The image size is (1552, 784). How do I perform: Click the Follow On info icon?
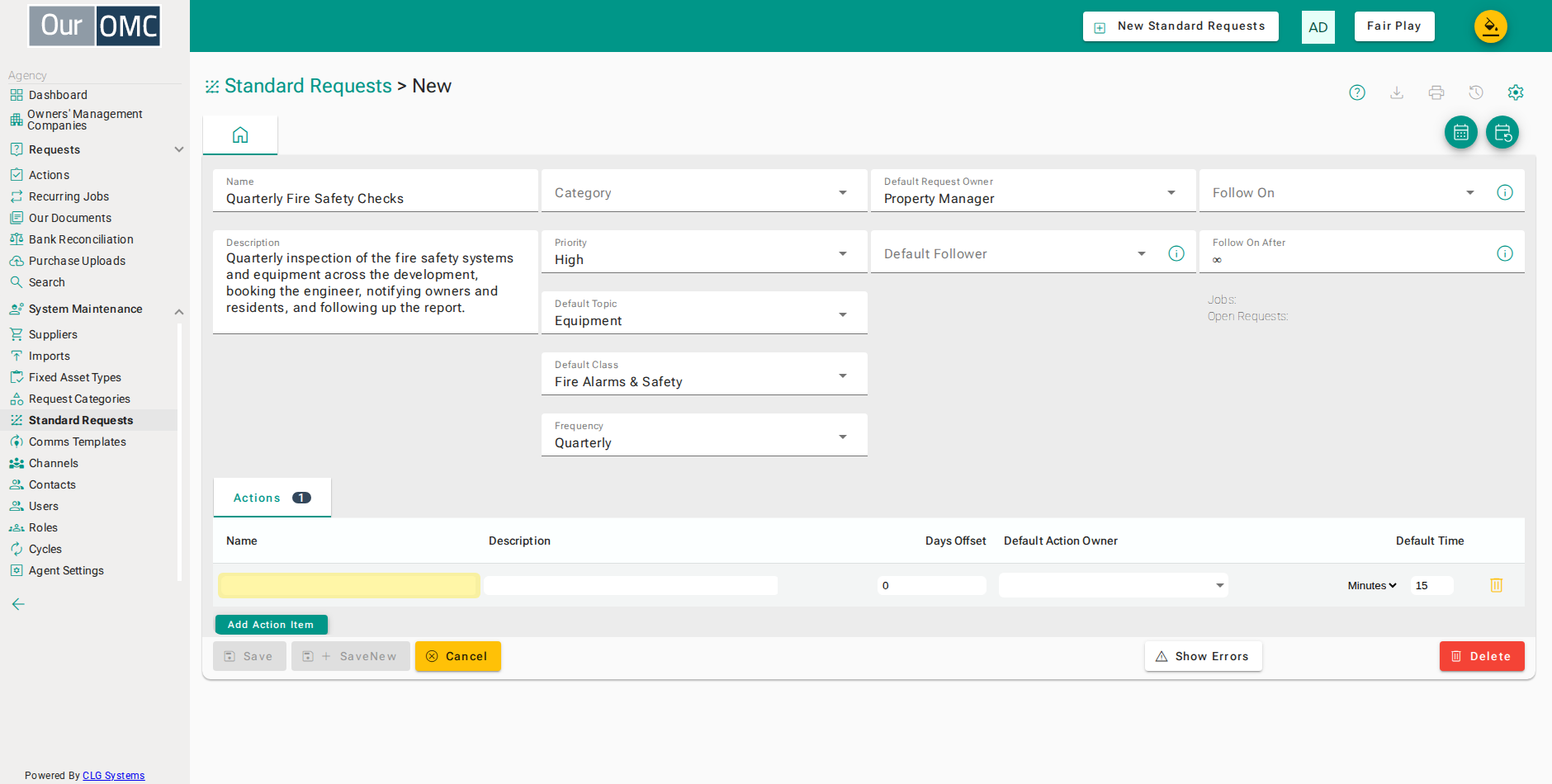pyautogui.click(x=1505, y=192)
